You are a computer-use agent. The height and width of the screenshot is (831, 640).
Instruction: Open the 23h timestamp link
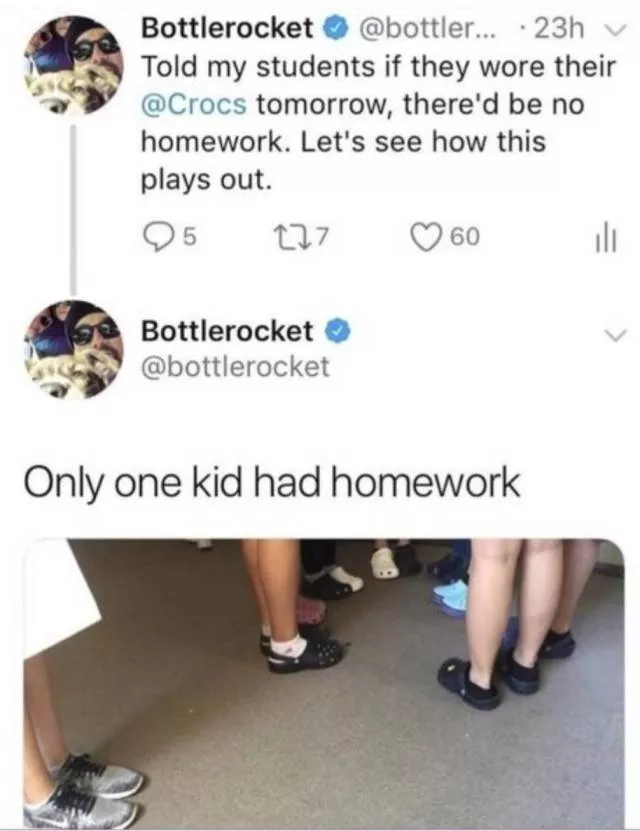[558, 29]
